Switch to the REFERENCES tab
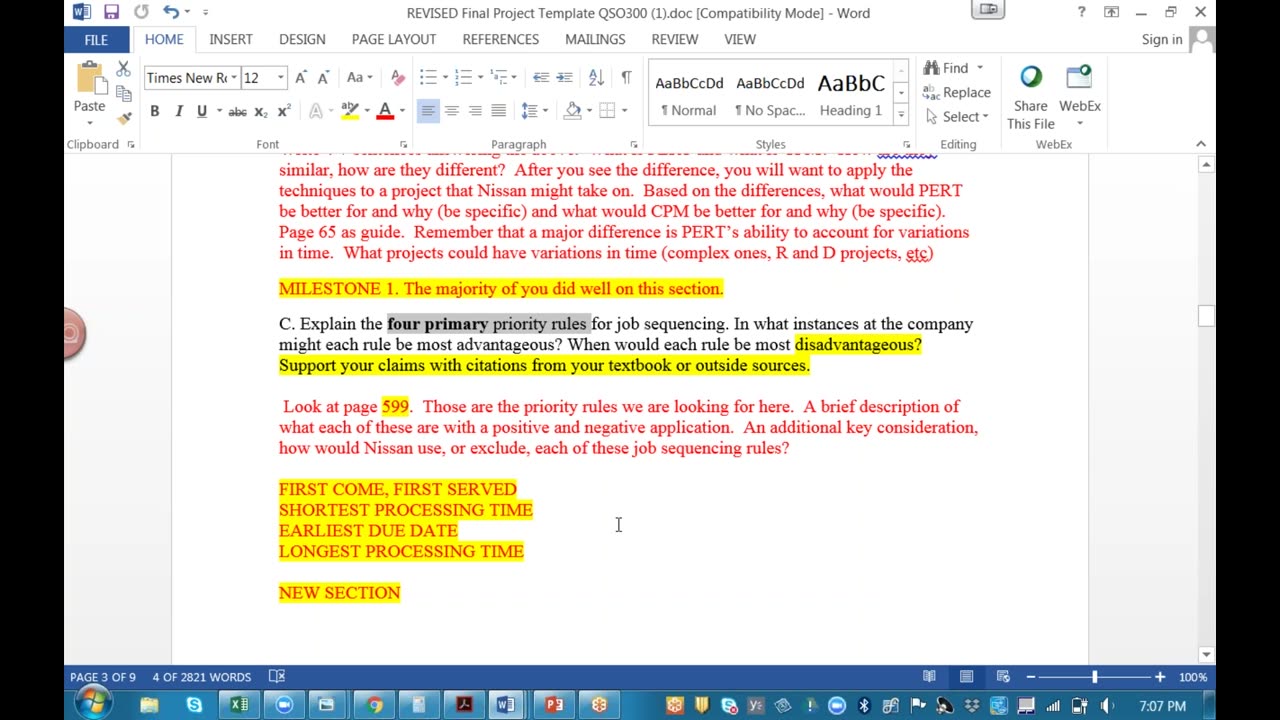This screenshot has height=720, width=1280. click(x=501, y=39)
